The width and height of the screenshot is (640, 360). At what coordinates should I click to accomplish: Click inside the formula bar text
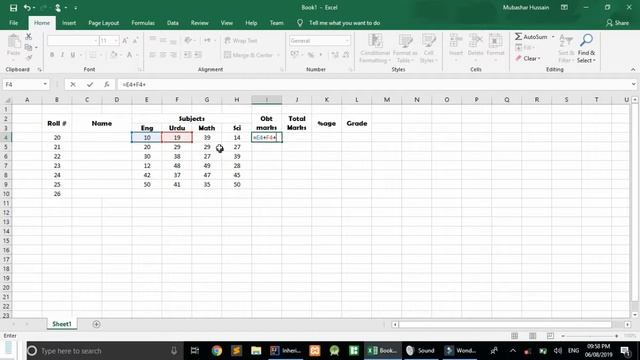[x=134, y=84]
